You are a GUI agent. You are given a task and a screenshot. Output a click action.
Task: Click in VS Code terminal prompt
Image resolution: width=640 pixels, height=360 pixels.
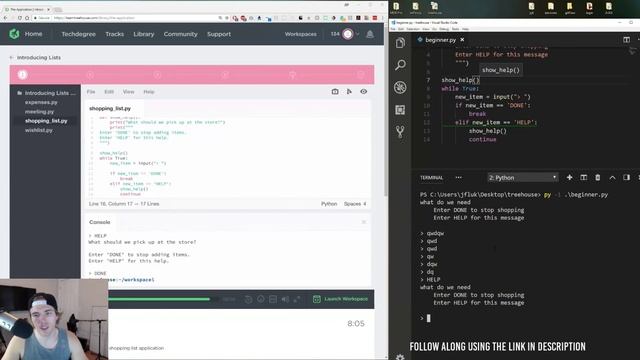click(429, 318)
